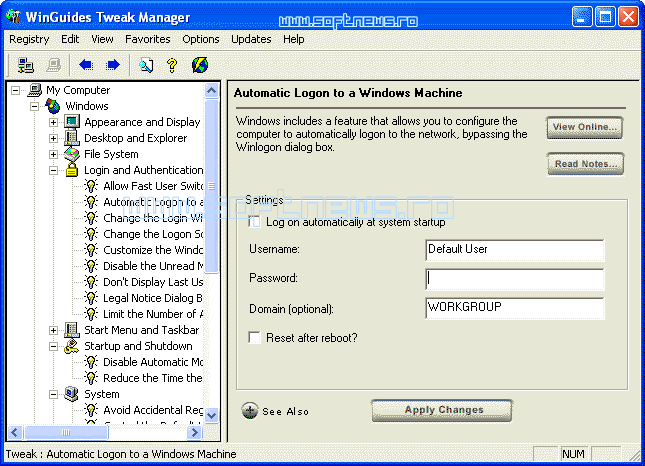The image size is (645, 466).
Task: Open the Options menu
Action: [201, 39]
